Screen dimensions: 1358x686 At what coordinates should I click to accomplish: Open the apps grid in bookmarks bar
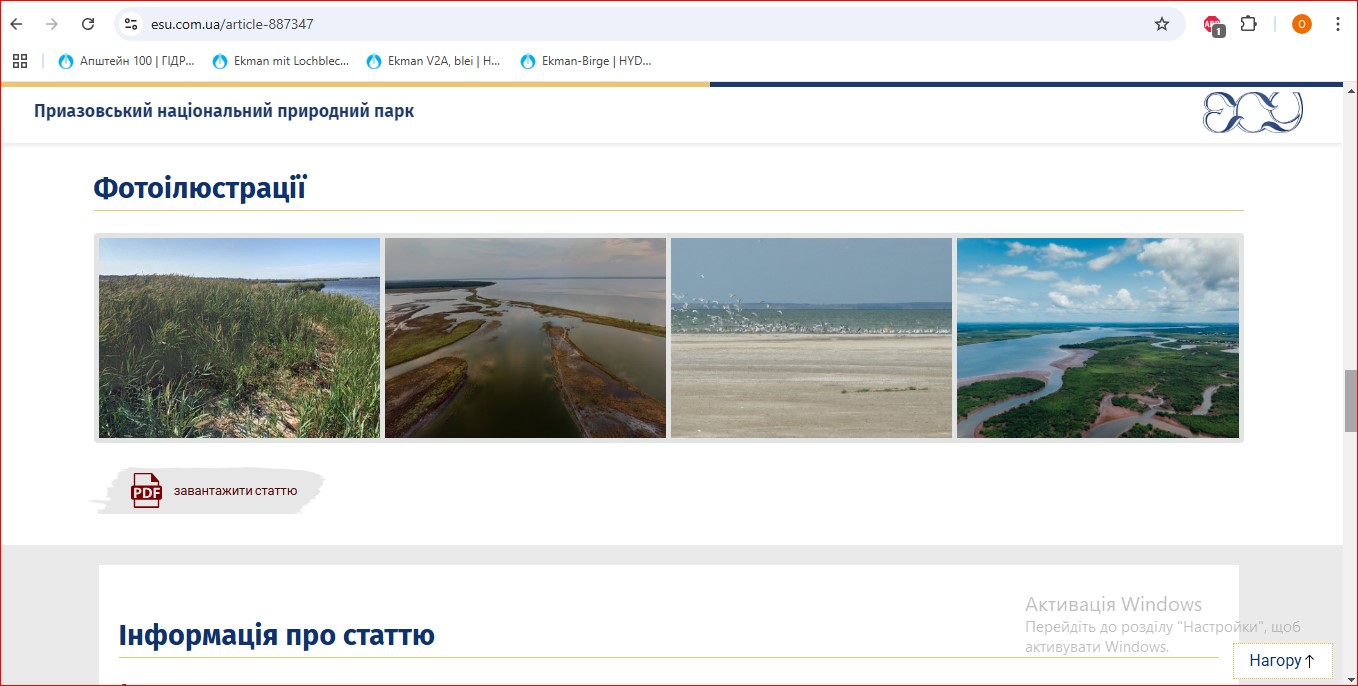[20, 61]
